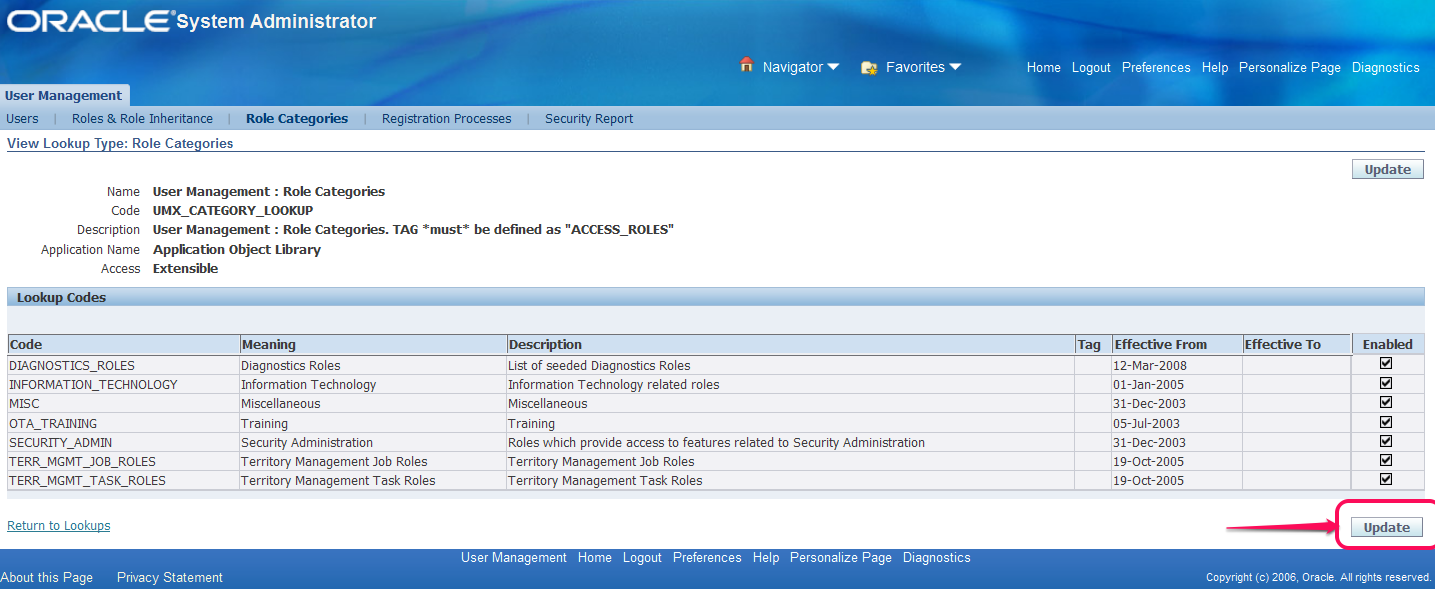Toggle Enabled checkbox for INFORMATION_TECHNOLOGY
The width and height of the screenshot is (1435, 601).
coord(1386,383)
